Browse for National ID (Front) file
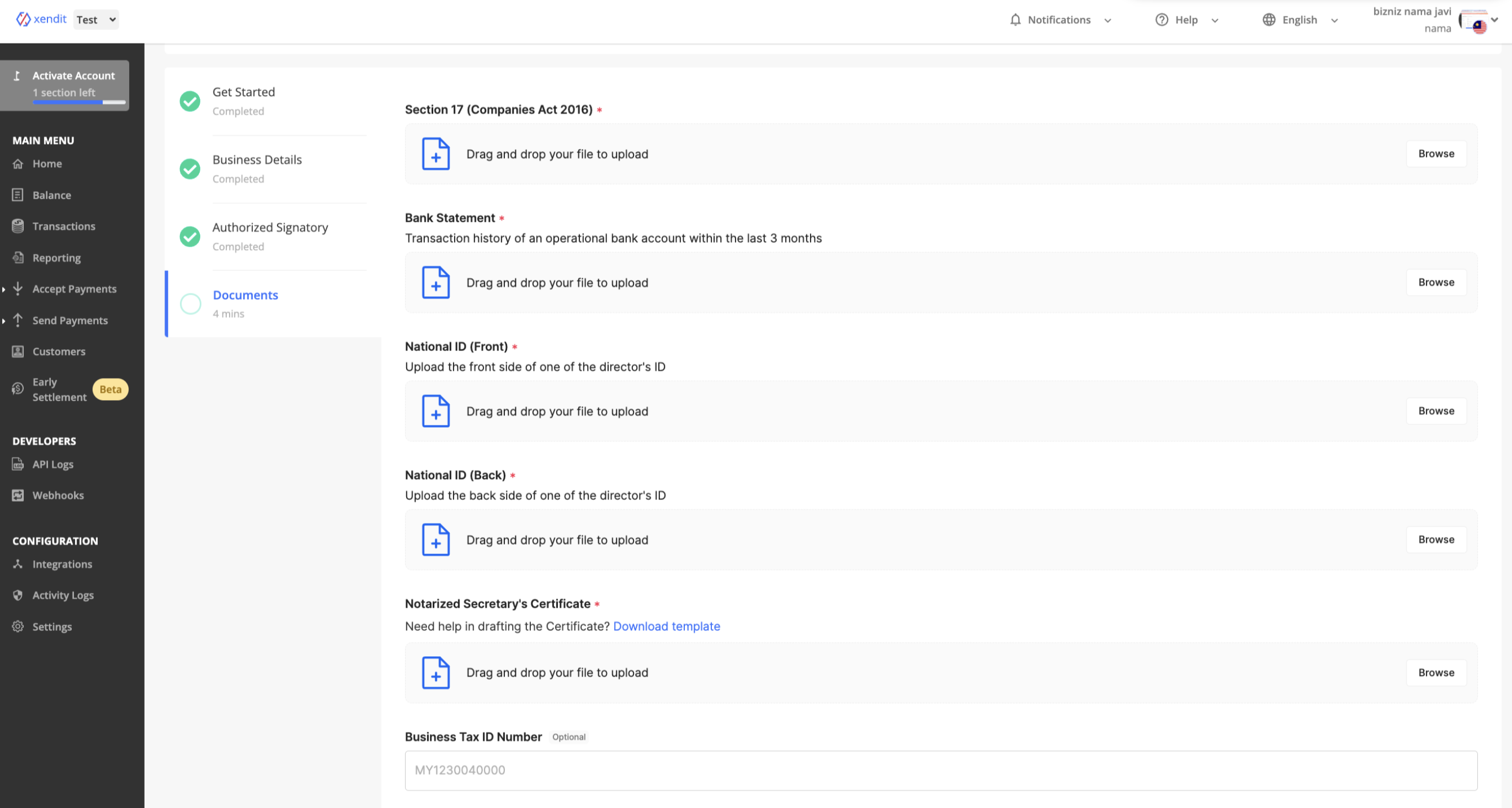 point(1436,411)
